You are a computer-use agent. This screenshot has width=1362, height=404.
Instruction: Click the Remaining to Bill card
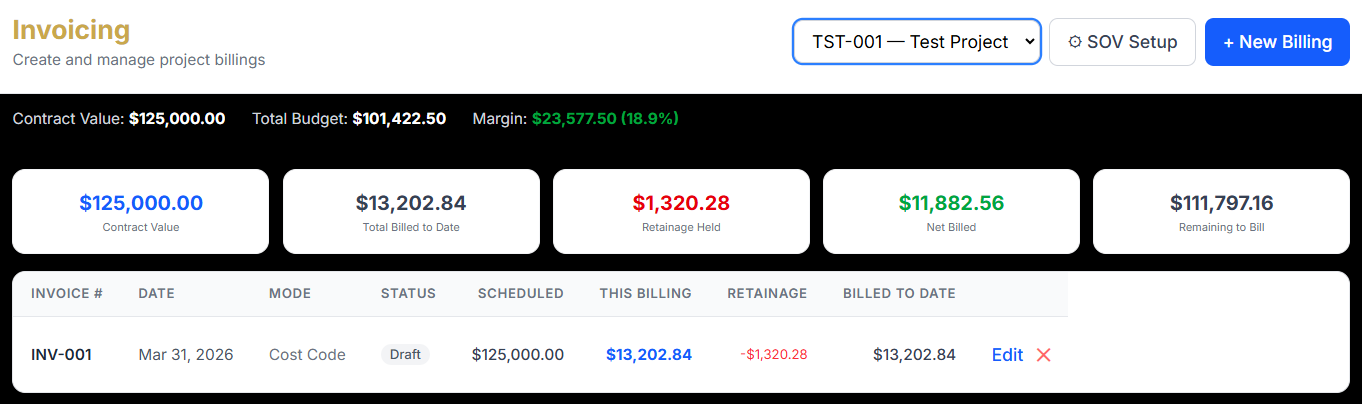pyautogui.click(x=1221, y=211)
